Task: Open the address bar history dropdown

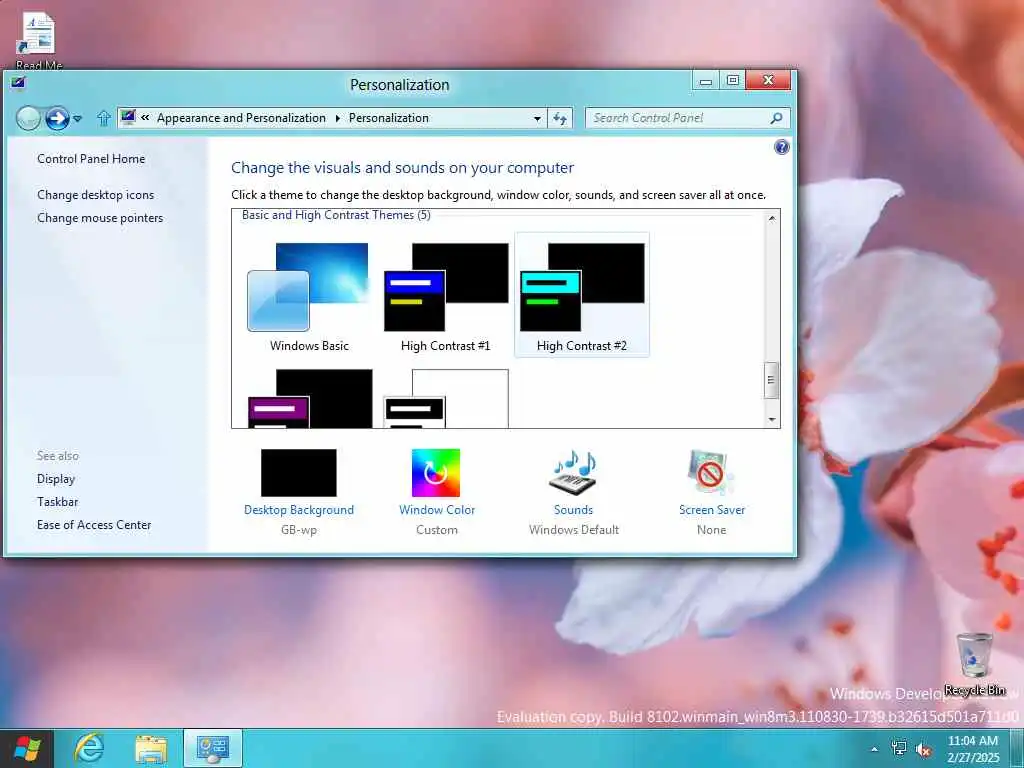Action: coord(537,118)
